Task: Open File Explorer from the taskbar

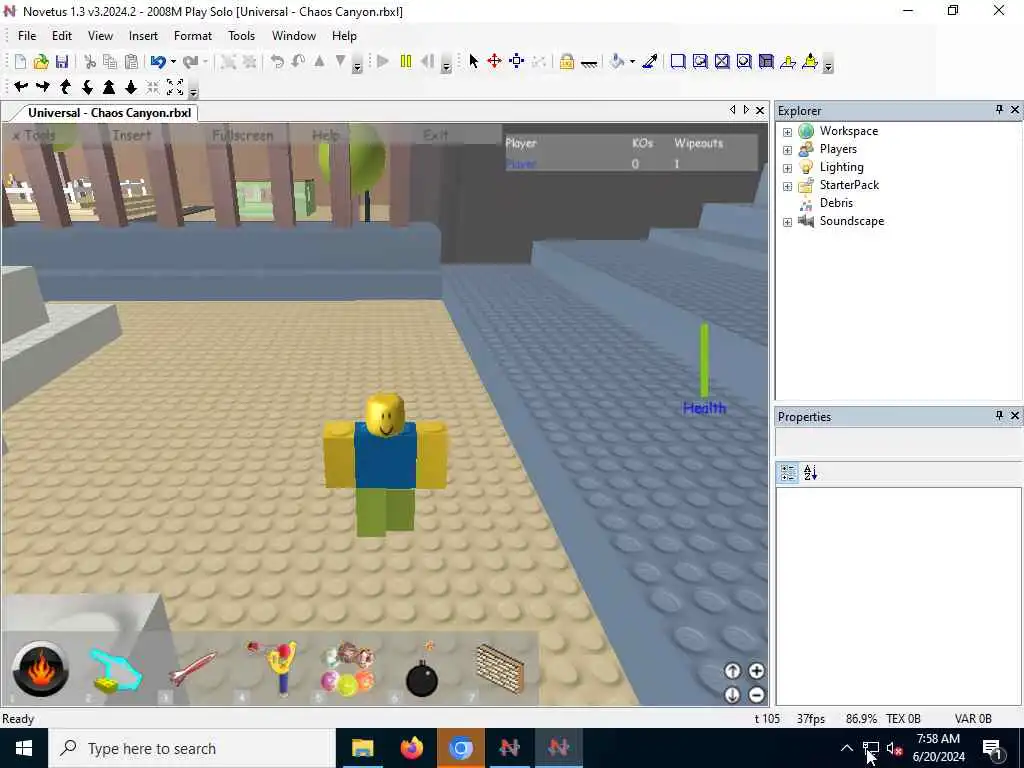Action: click(x=362, y=748)
